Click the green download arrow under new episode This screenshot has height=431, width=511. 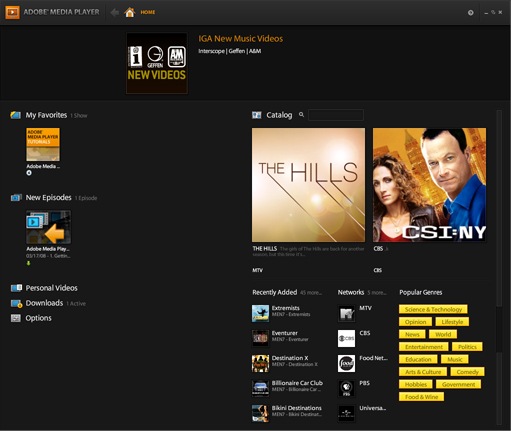[29, 263]
